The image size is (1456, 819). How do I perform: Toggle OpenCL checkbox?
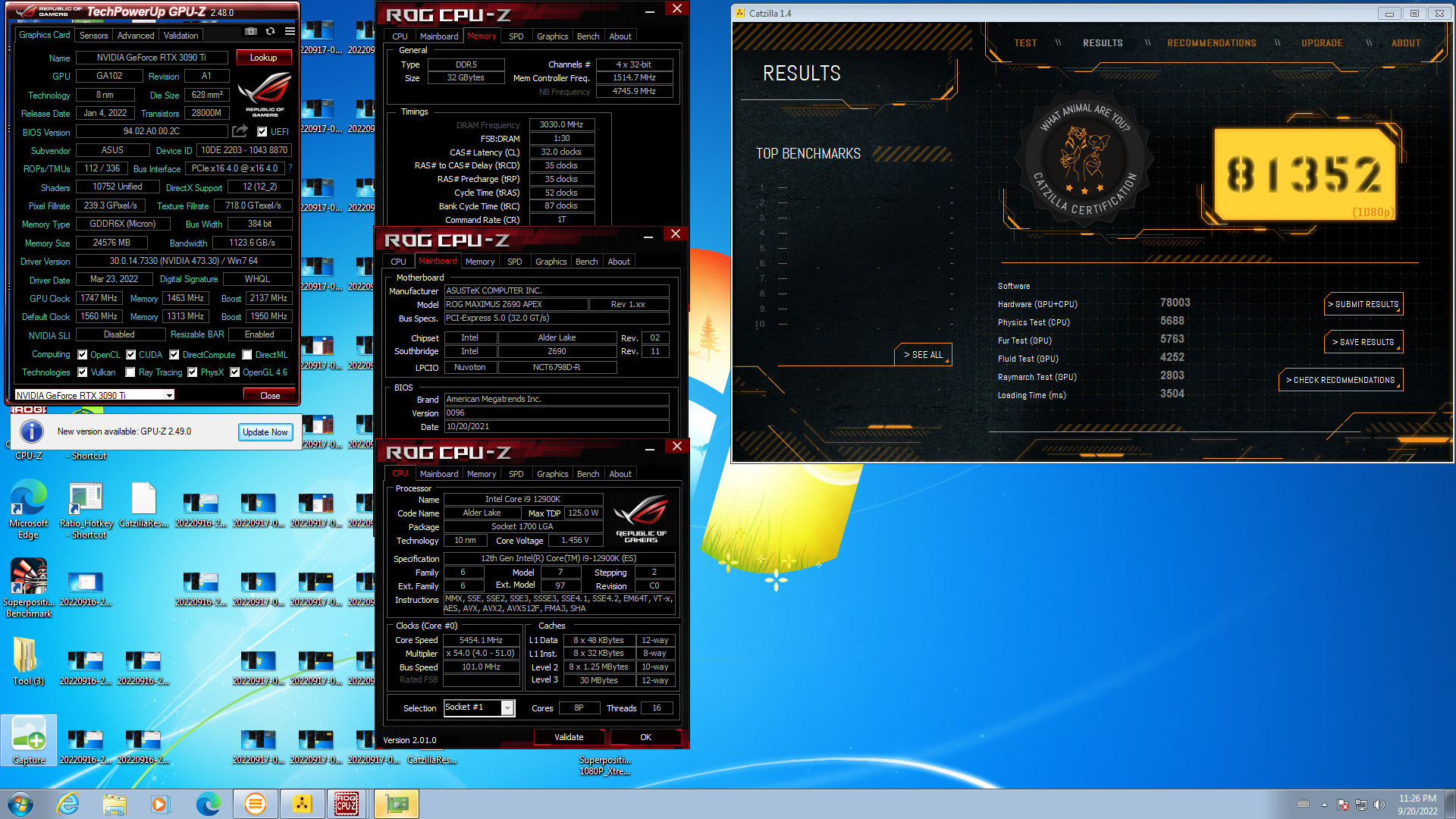point(83,354)
